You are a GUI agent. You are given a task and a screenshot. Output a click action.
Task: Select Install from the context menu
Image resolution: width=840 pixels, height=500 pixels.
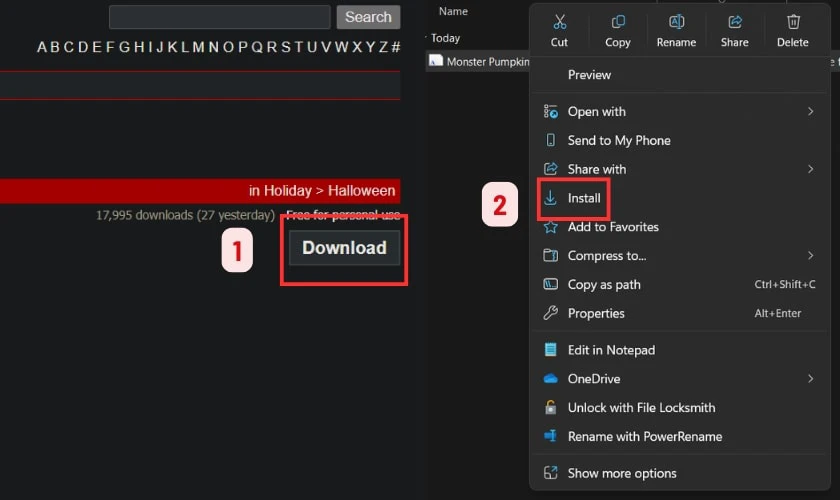point(584,198)
